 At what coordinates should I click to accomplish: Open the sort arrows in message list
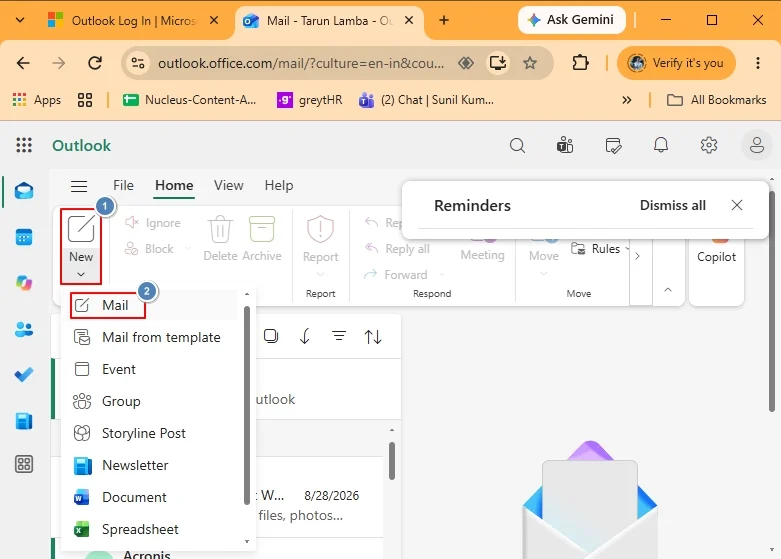(373, 337)
